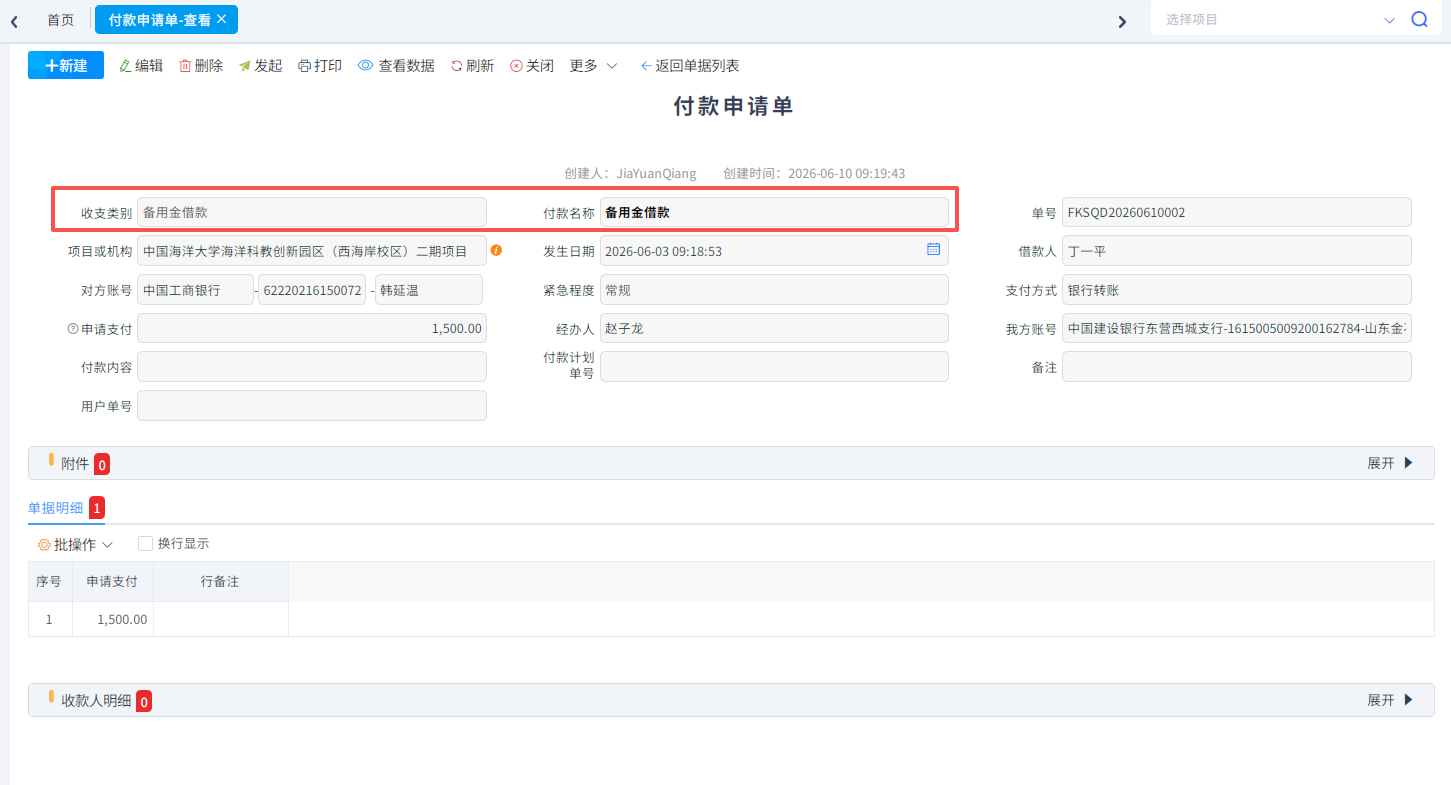Viewport: 1451px width, 785px height.
Task: Click the search magnifier icon
Action: [1419, 19]
